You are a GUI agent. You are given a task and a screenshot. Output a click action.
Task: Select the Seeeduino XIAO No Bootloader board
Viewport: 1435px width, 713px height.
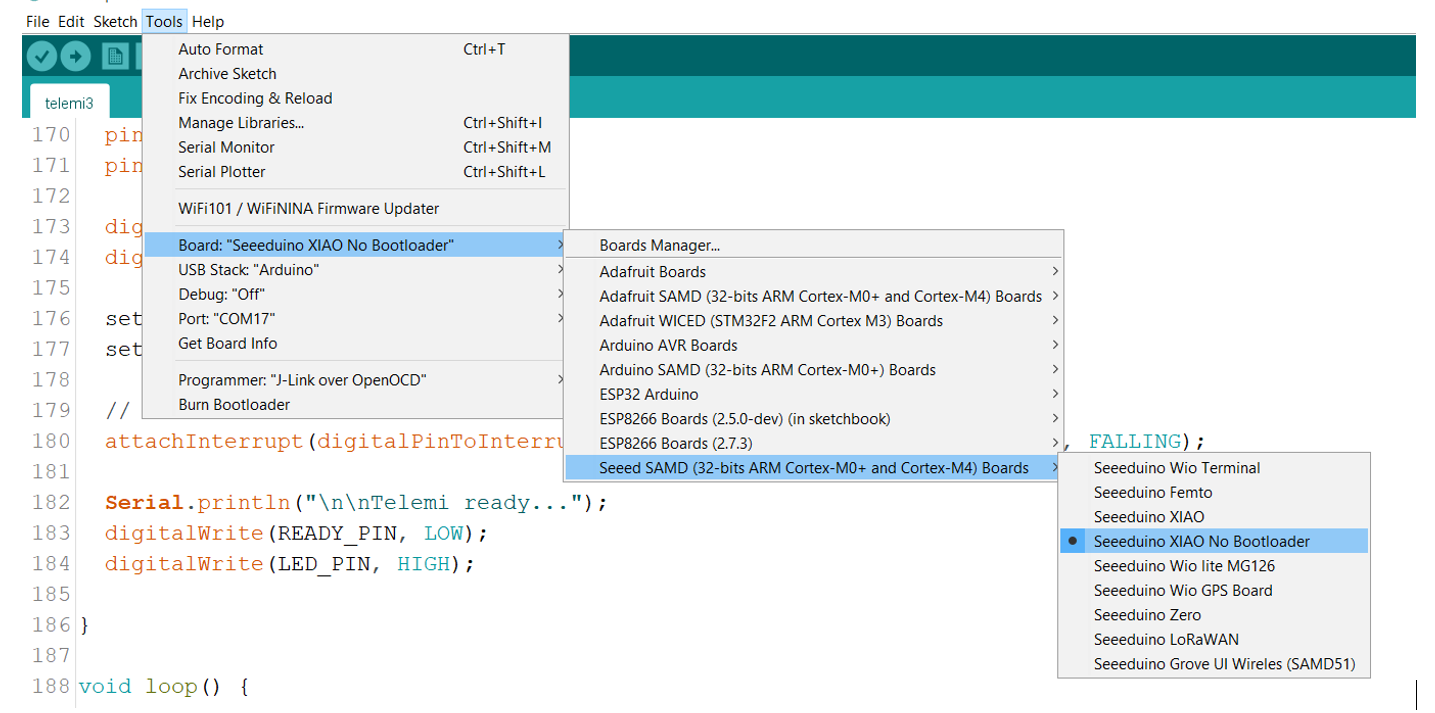pos(1201,541)
